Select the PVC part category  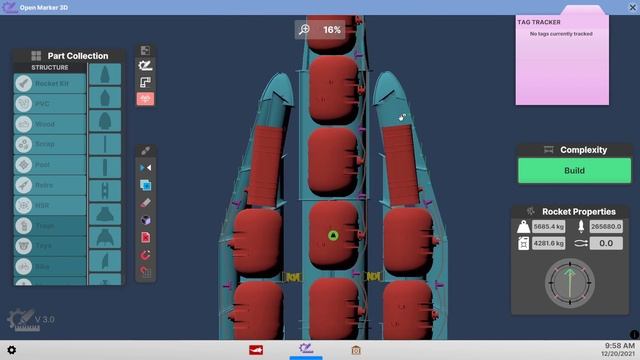pyautogui.click(x=50, y=104)
